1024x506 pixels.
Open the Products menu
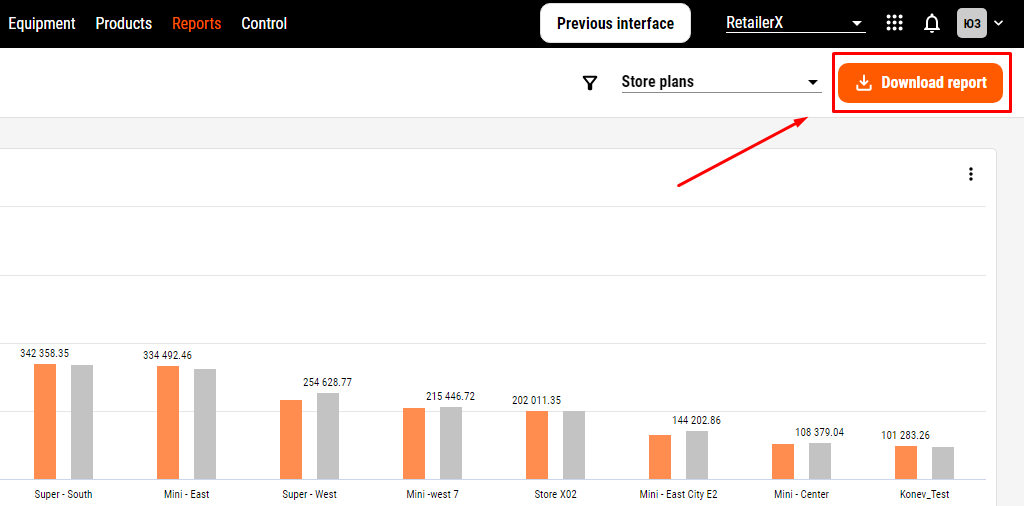[x=123, y=24]
